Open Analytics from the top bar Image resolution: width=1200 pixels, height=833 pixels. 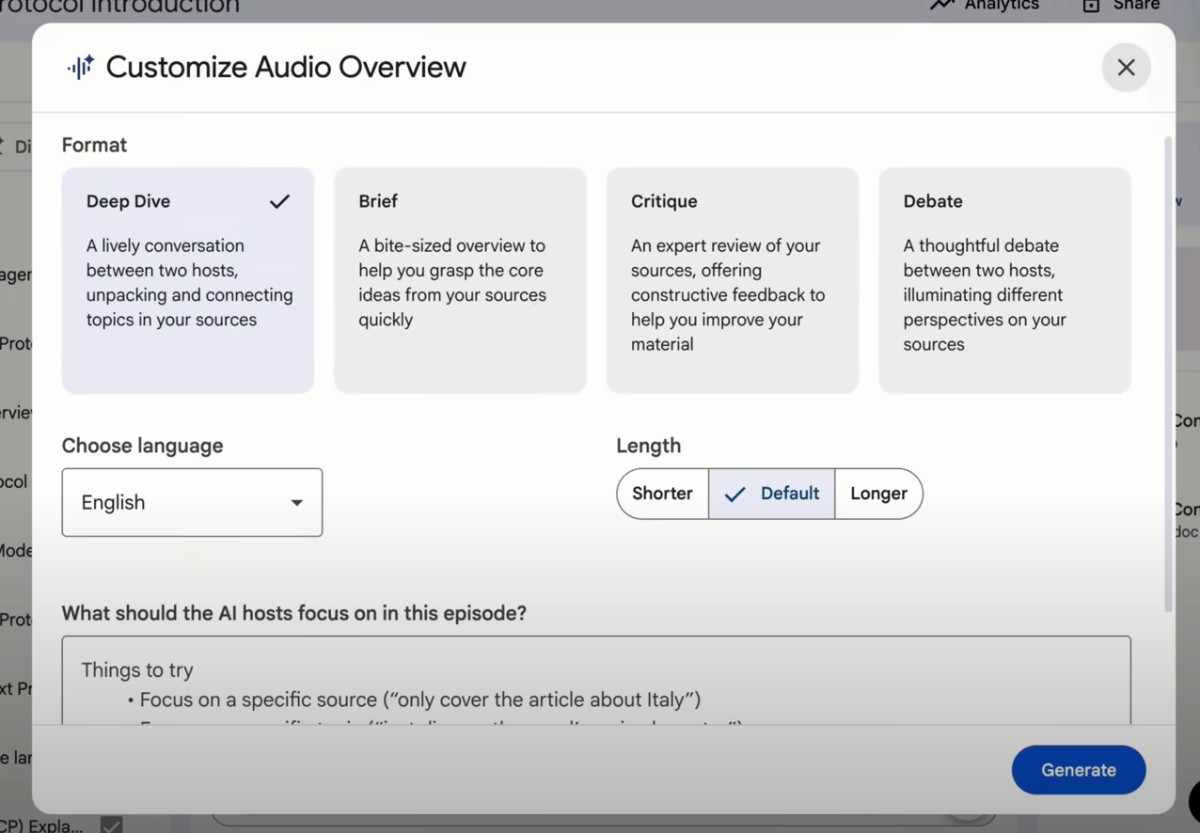tap(983, 6)
